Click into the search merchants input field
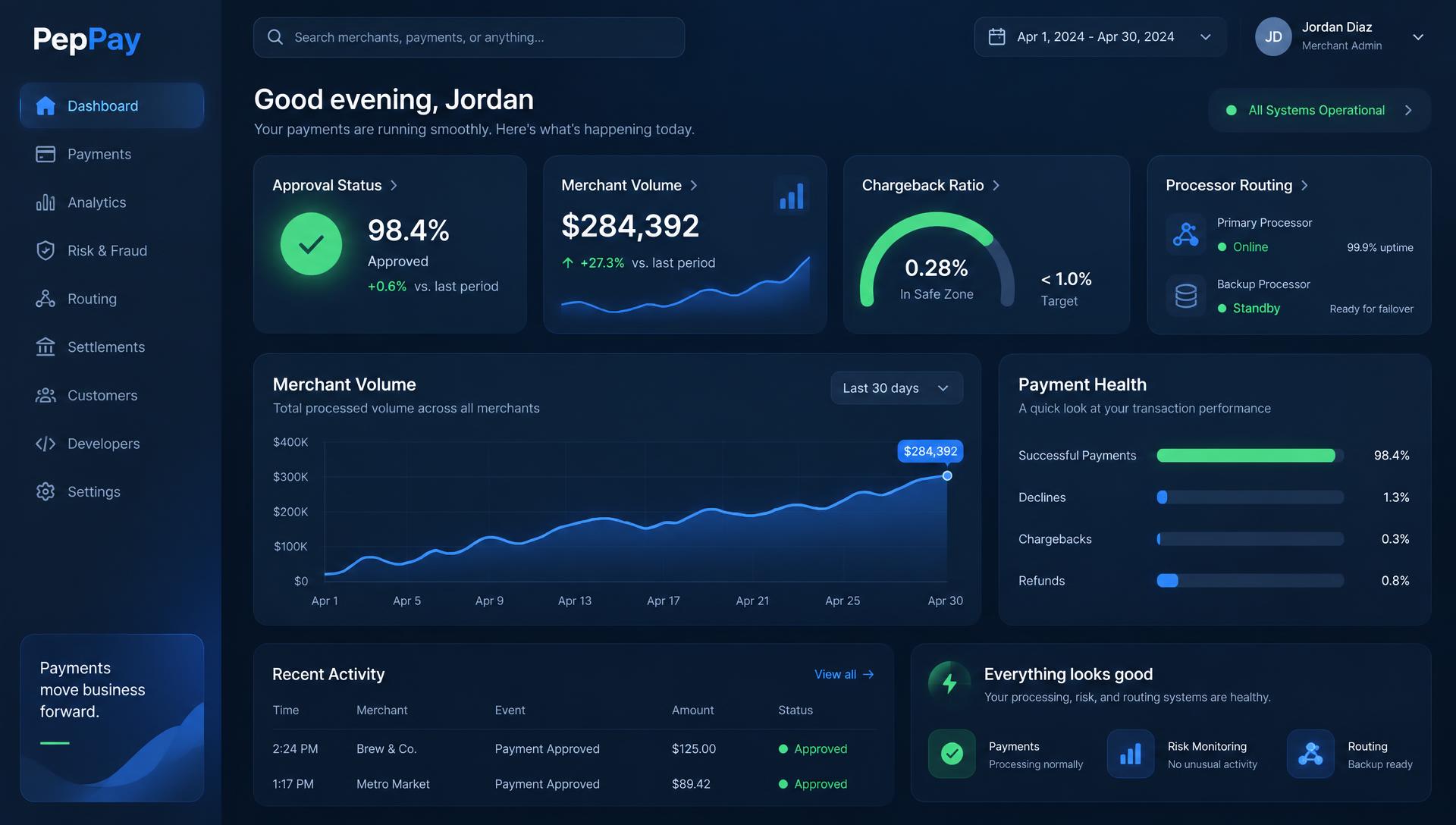Viewport: 1456px width, 825px height. pos(469,37)
